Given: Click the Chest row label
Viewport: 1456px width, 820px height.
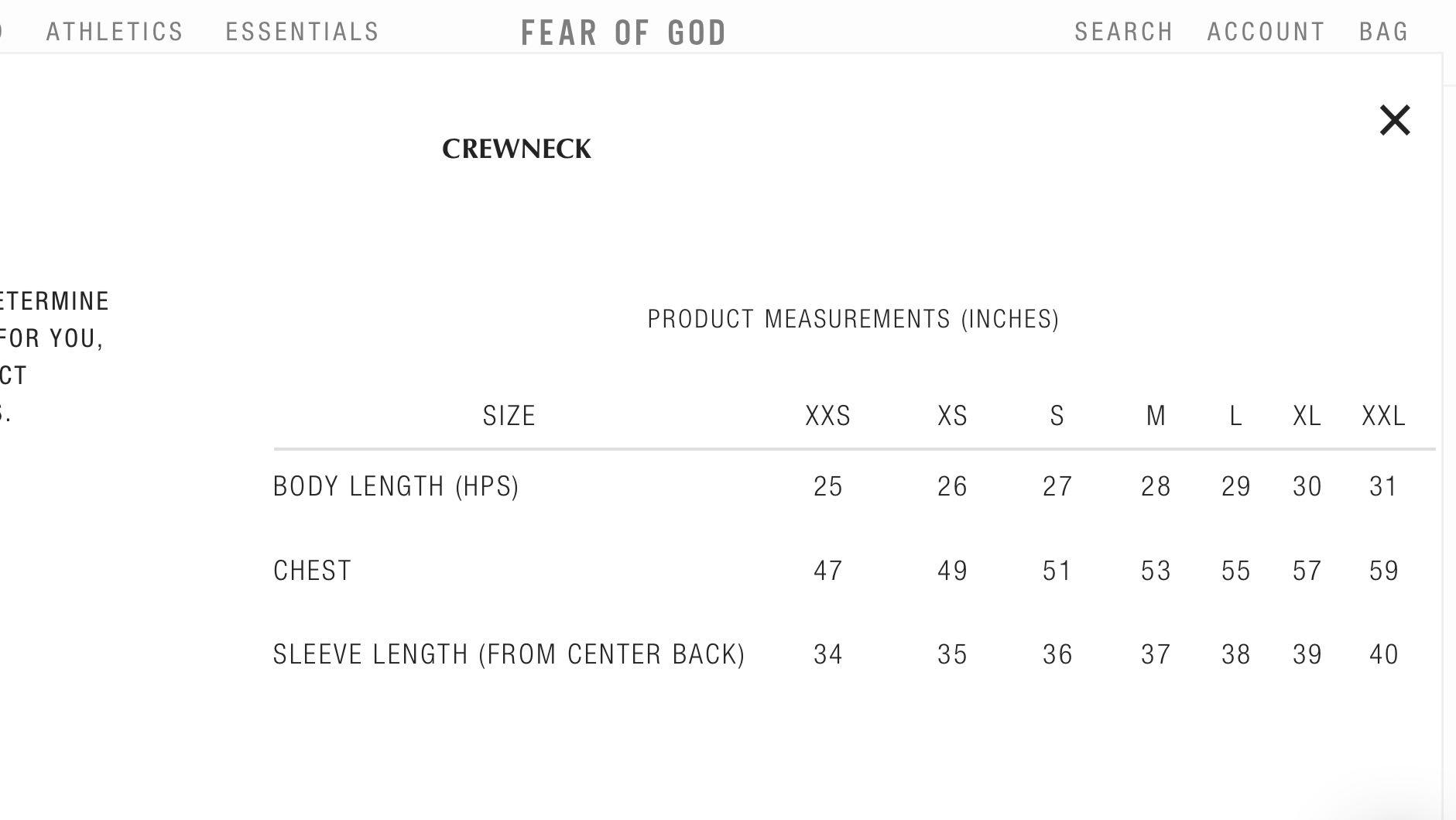Looking at the screenshot, I should point(312,571).
